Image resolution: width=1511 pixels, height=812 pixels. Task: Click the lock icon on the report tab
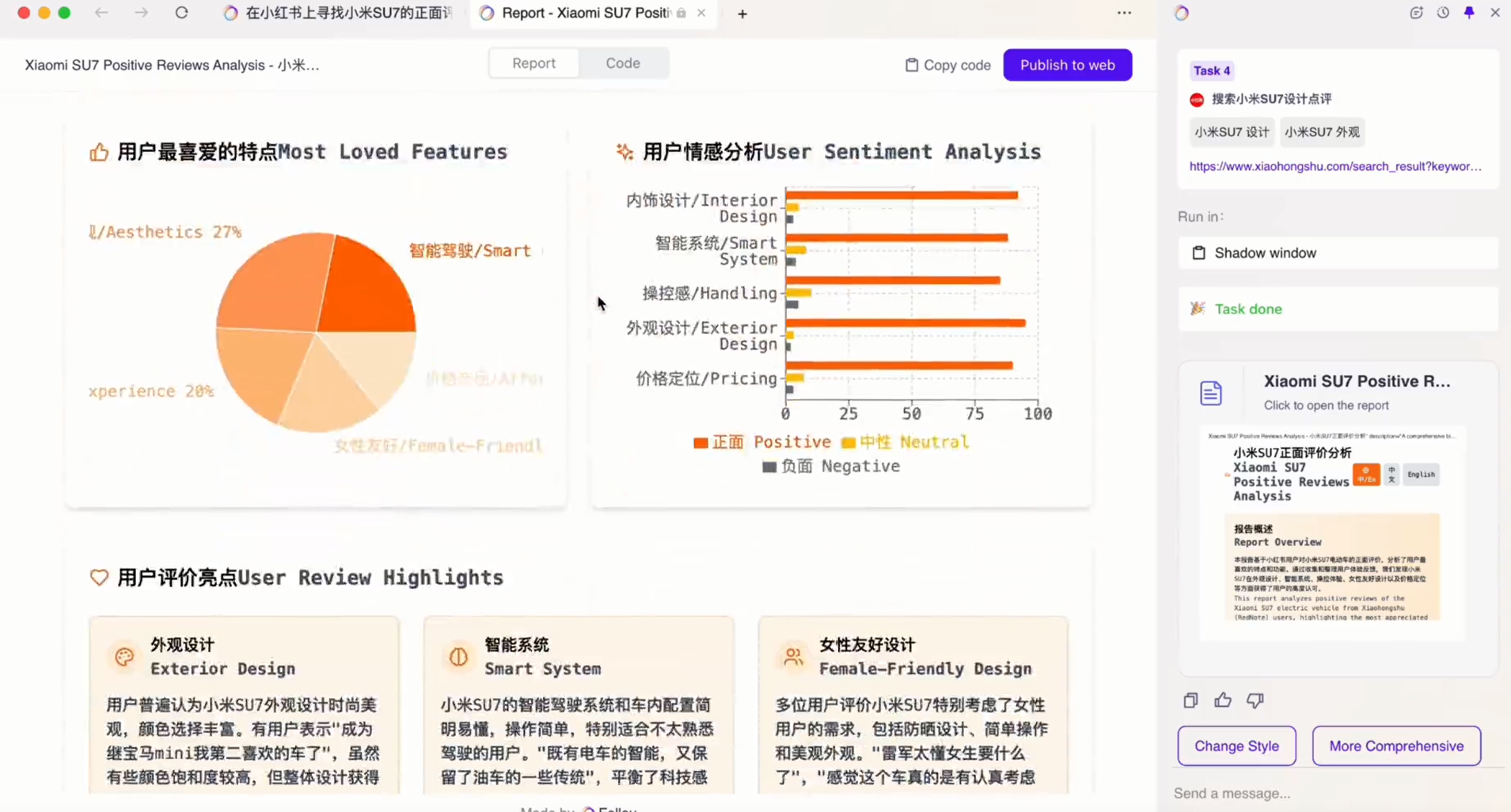[x=681, y=13]
